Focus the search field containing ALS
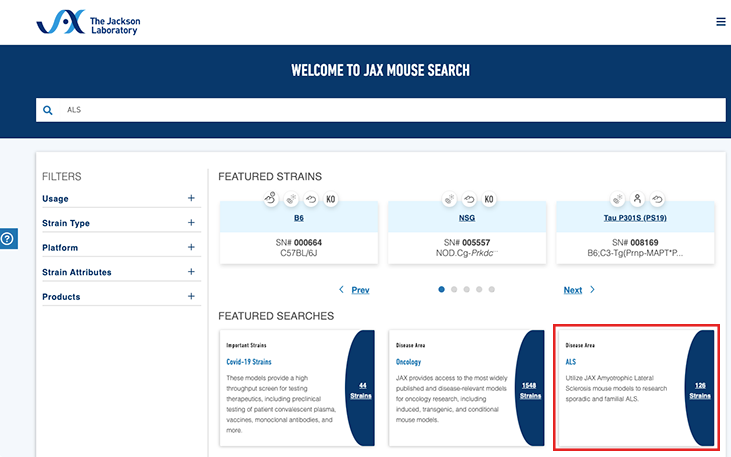Viewport: 731px width, 457px height. 381,110
